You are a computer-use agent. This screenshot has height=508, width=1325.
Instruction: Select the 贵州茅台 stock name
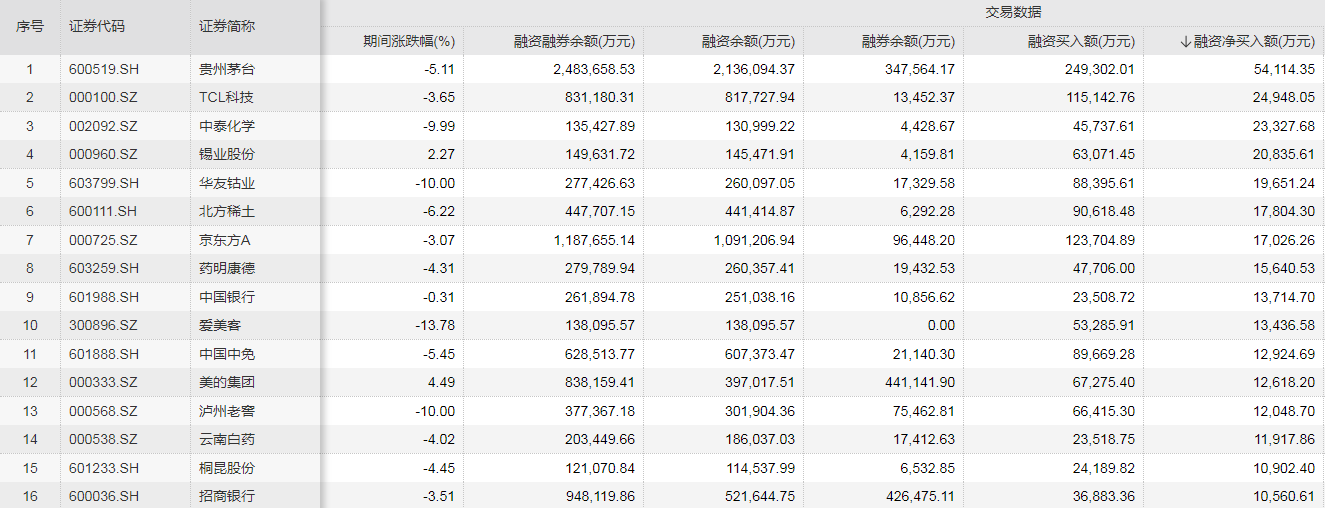[227, 69]
